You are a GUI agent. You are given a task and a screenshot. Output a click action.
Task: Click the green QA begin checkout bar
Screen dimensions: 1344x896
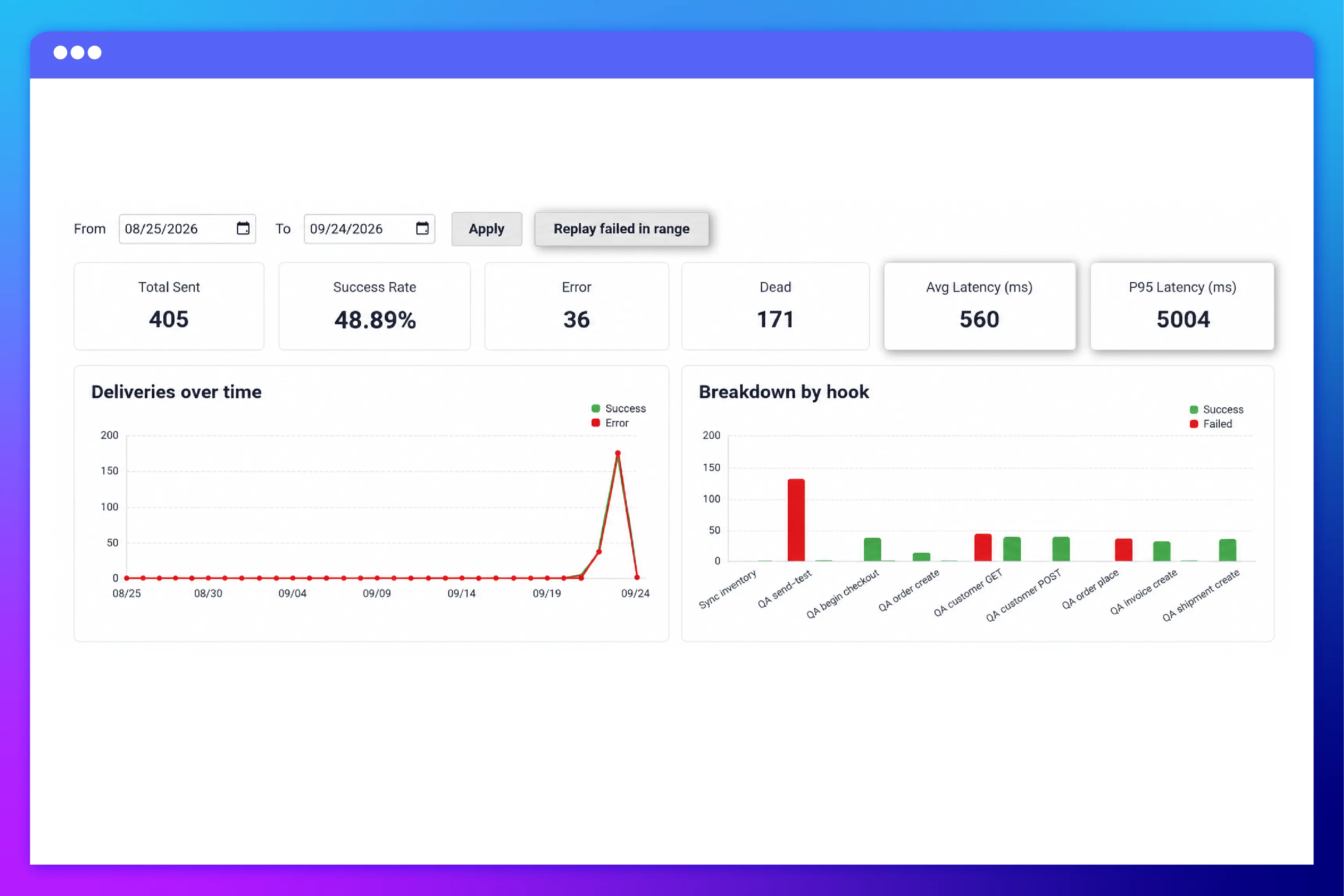coord(872,549)
